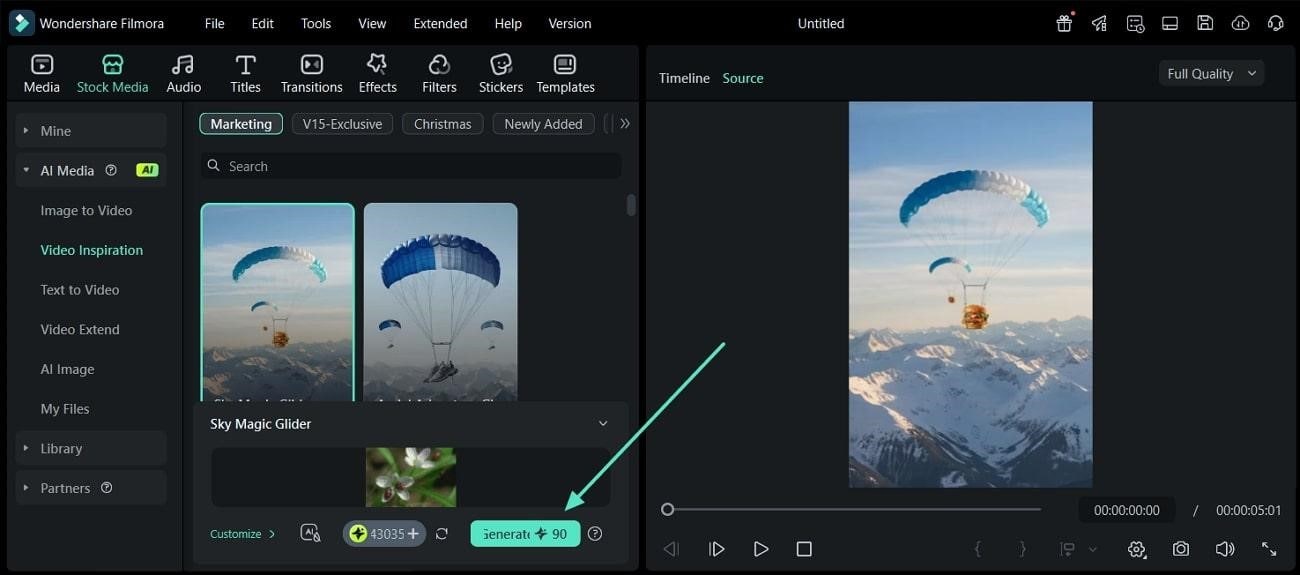The image size is (1300, 575).
Task: Open the Version menu
Action: tap(570, 23)
